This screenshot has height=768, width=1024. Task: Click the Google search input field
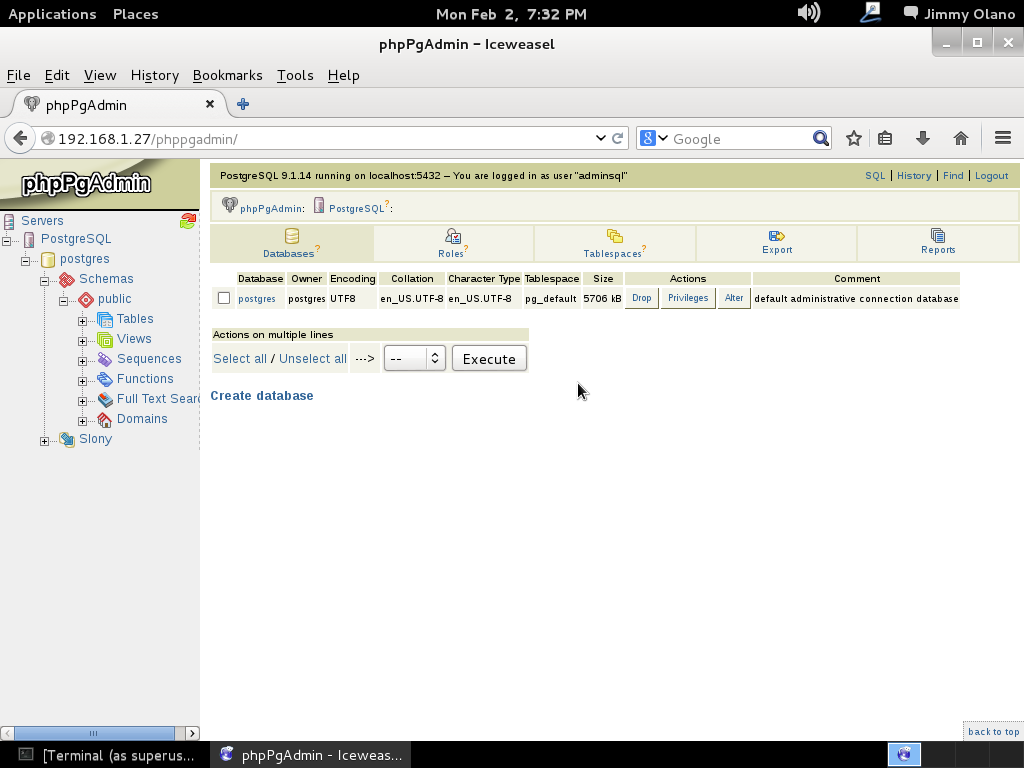(740, 139)
